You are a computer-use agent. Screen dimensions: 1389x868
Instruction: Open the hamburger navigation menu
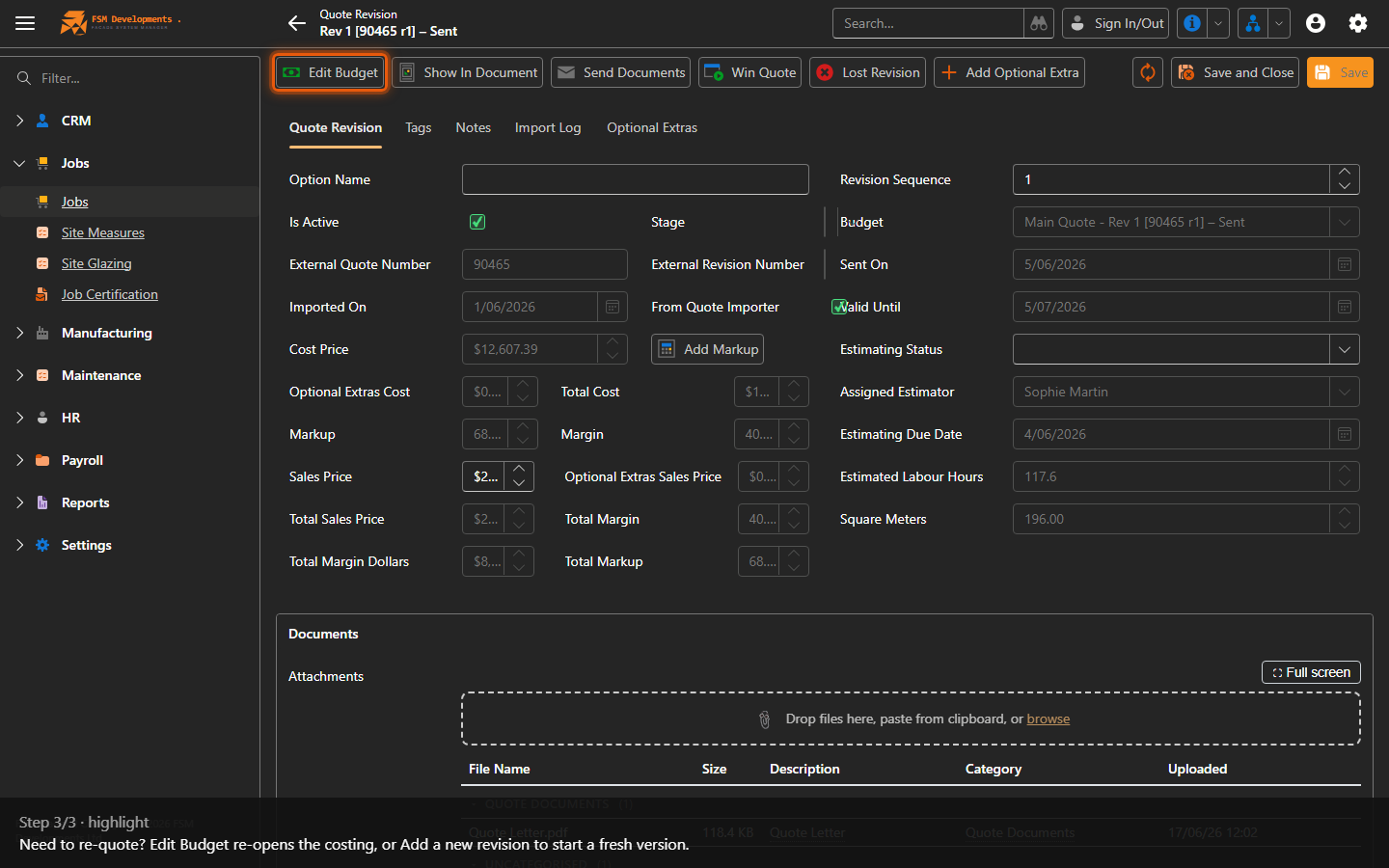tap(25, 23)
